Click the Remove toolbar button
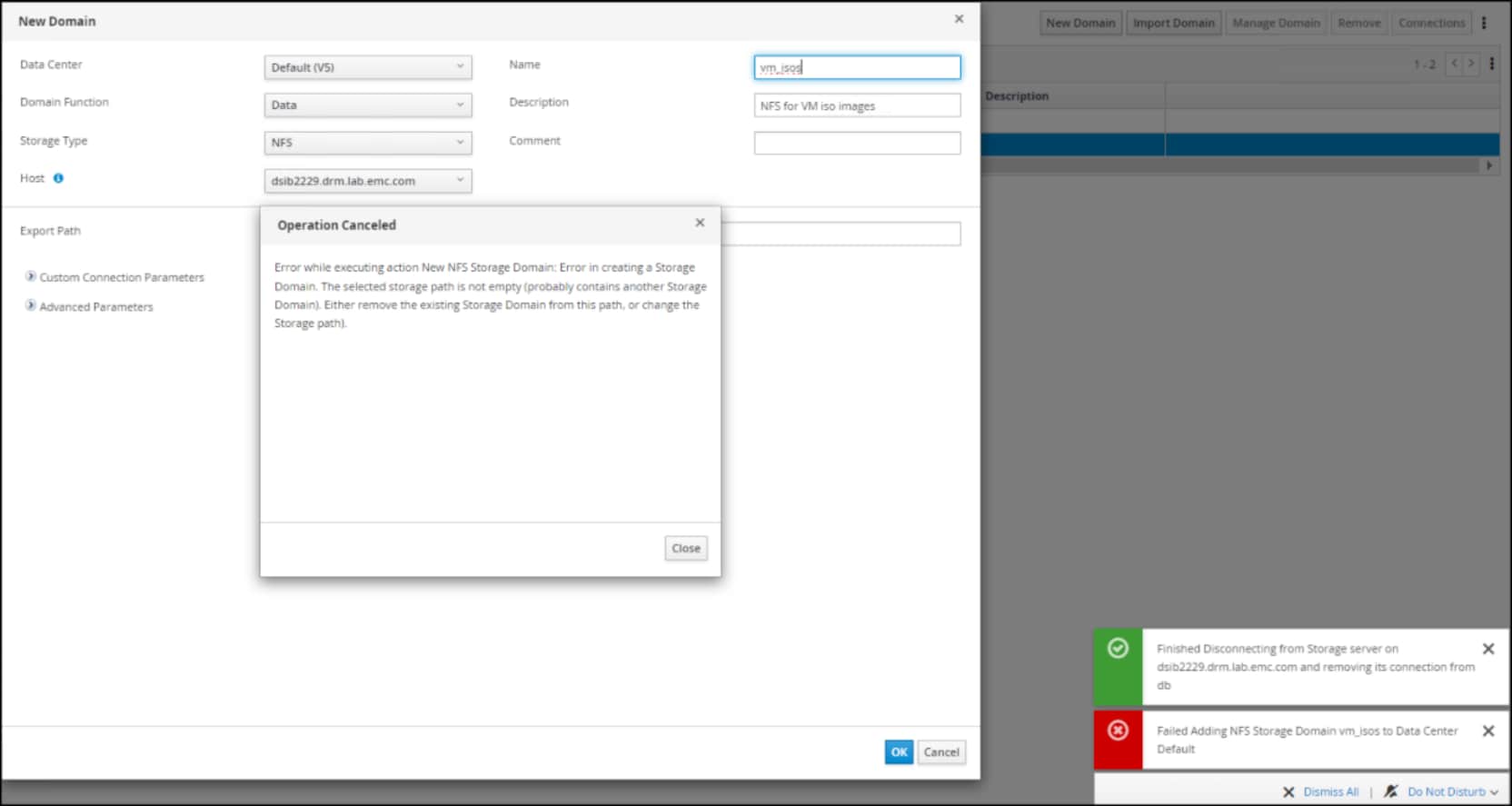 pos(1359,23)
